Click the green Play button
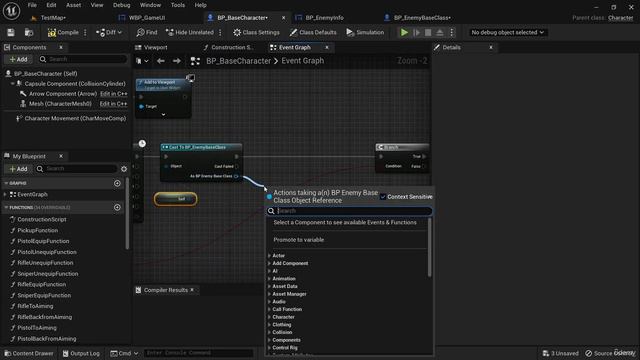Image resolution: width=640 pixels, height=360 pixels. click(404, 32)
